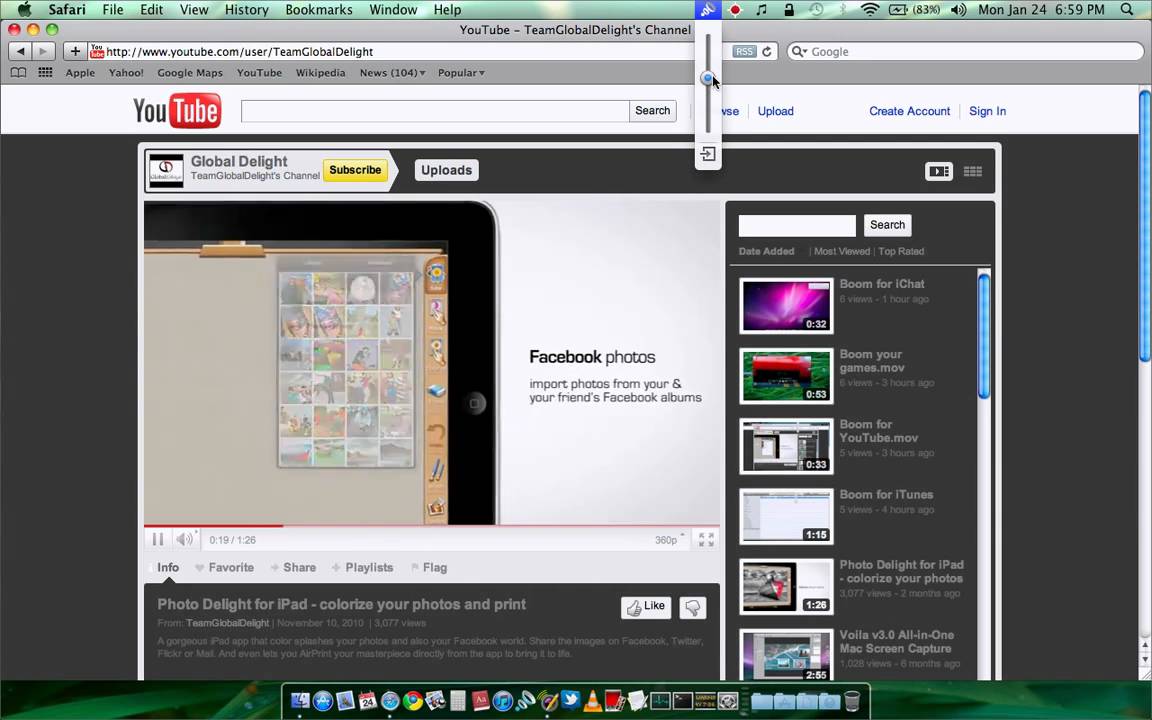1152x720 pixels.
Task: Reload the page with the reload icon
Action: coord(767,51)
